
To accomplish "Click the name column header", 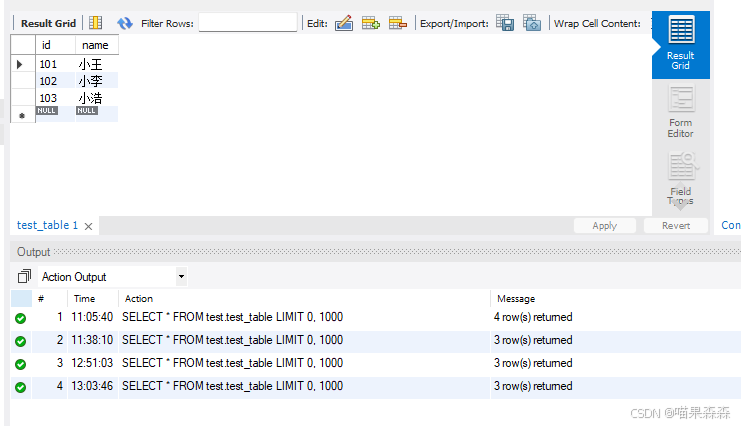I will tap(96, 45).
